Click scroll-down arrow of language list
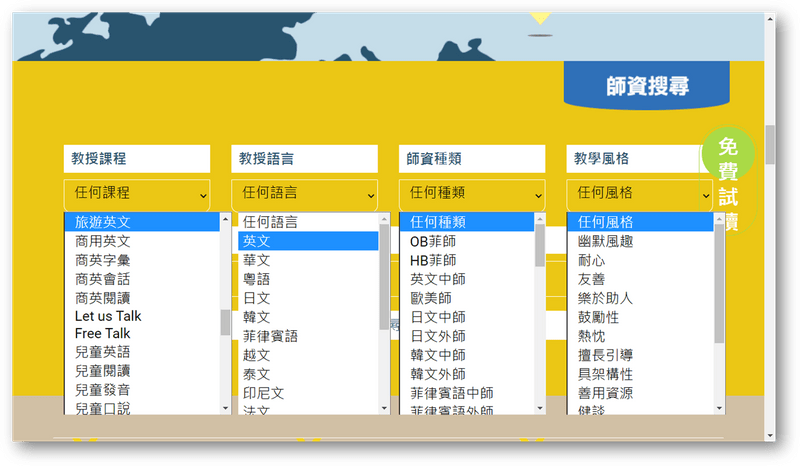Viewport: 800px width, 466px height. point(385,408)
